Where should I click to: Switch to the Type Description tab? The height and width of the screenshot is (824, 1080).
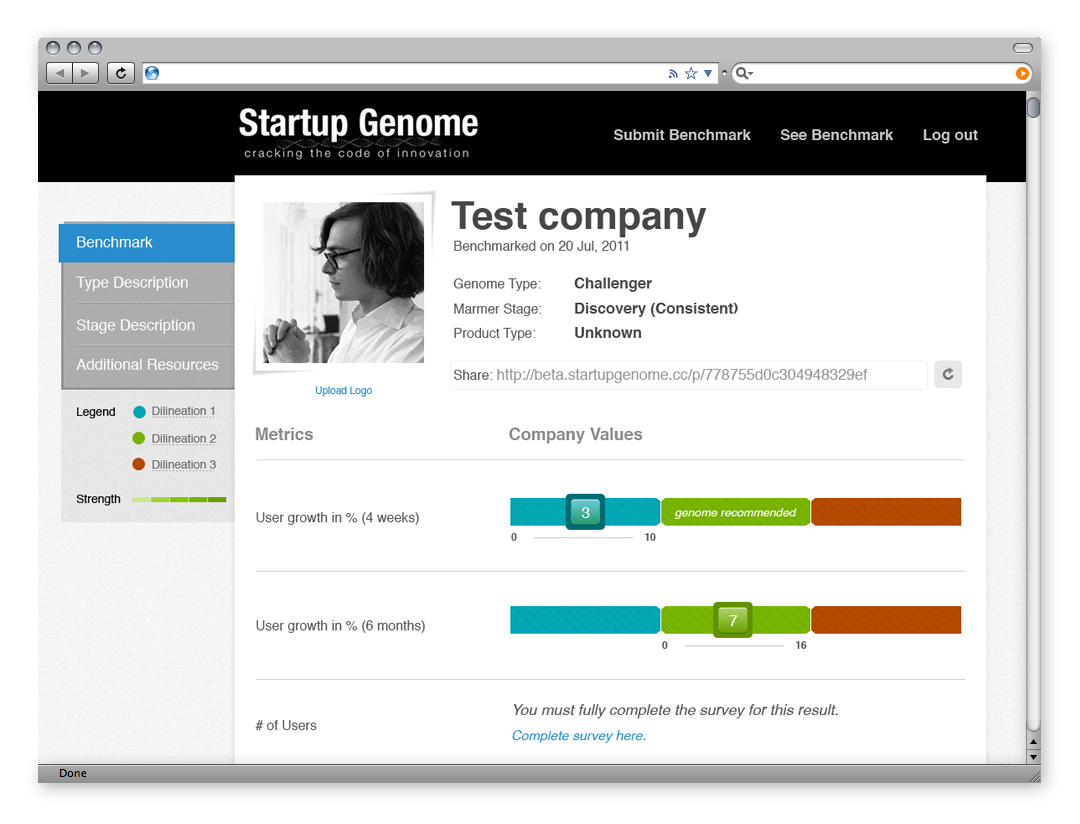coord(148,282)
